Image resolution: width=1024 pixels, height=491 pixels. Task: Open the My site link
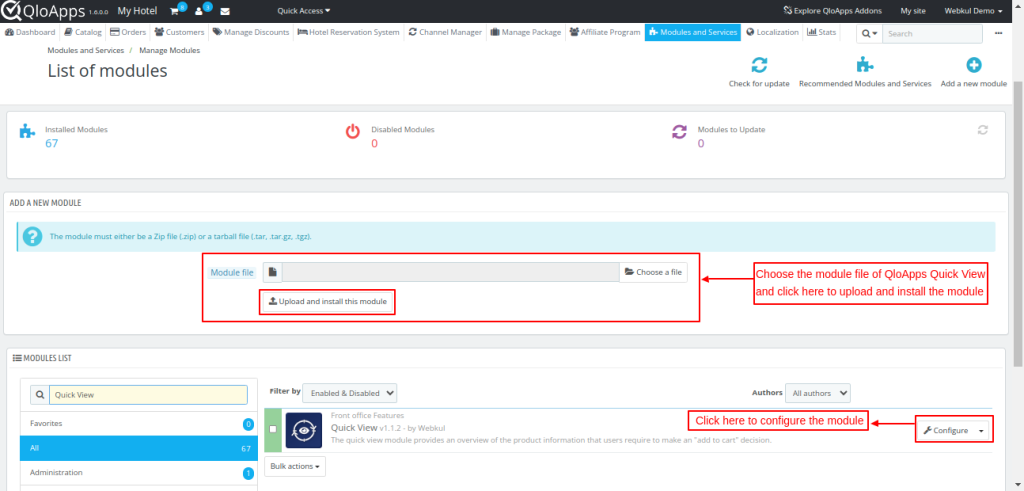point(912,11)
